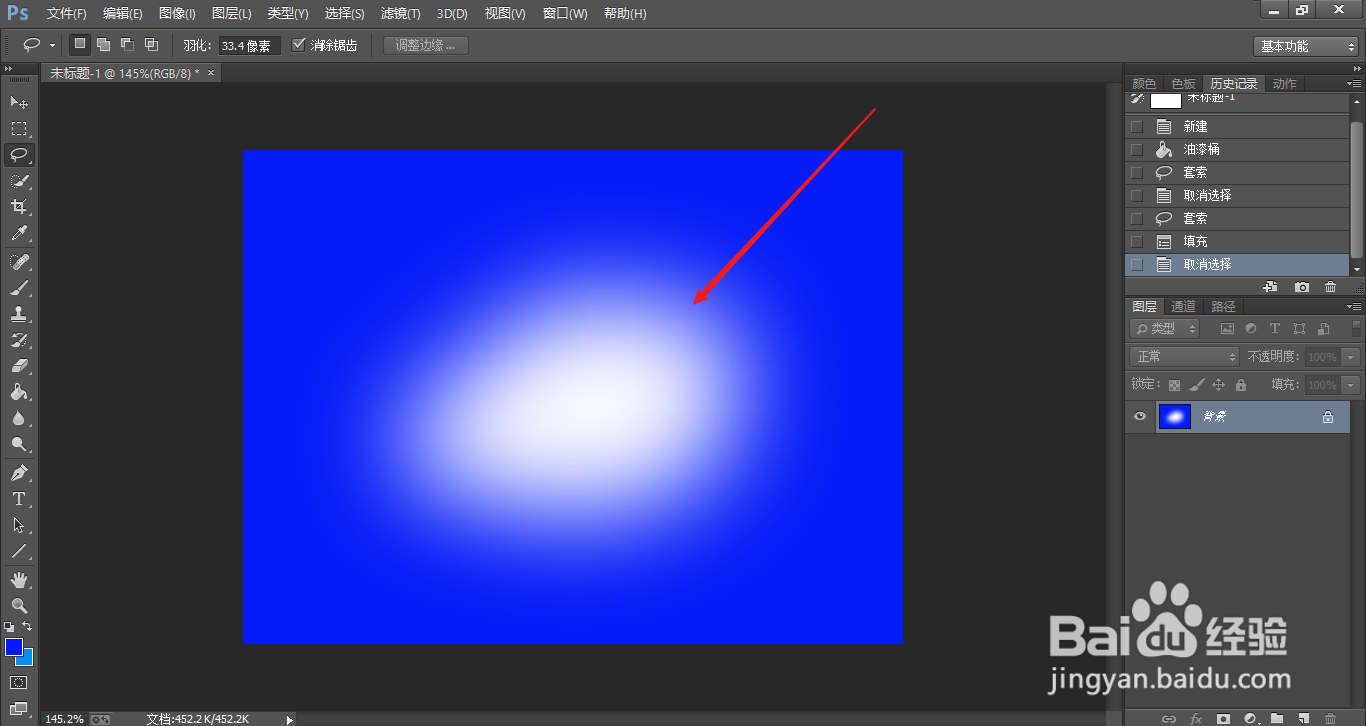Set the foreground color swatch
1366x726 pixels.
14,647
